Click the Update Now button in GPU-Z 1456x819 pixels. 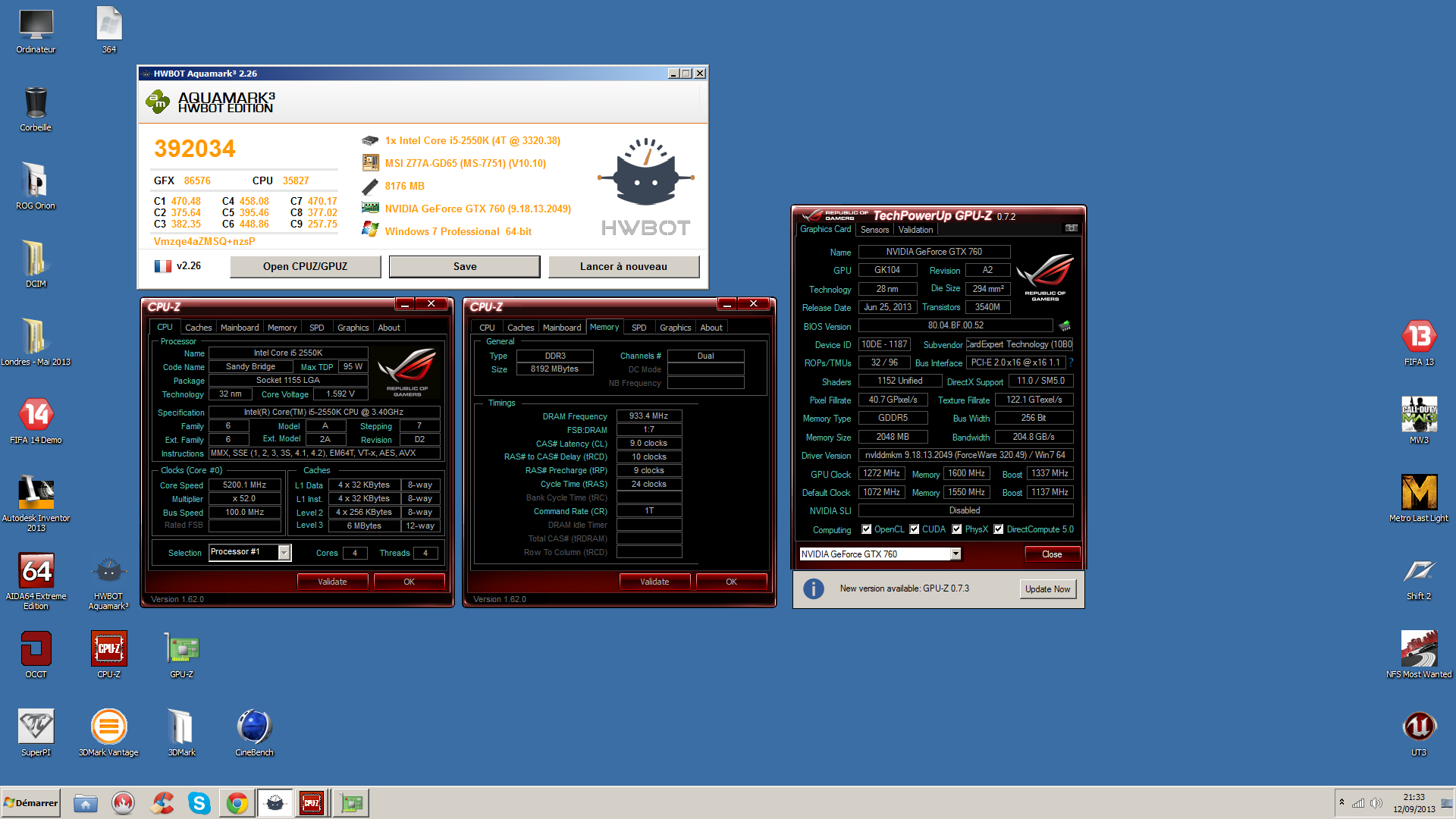pyautogui.click(x=1047, y=589)
